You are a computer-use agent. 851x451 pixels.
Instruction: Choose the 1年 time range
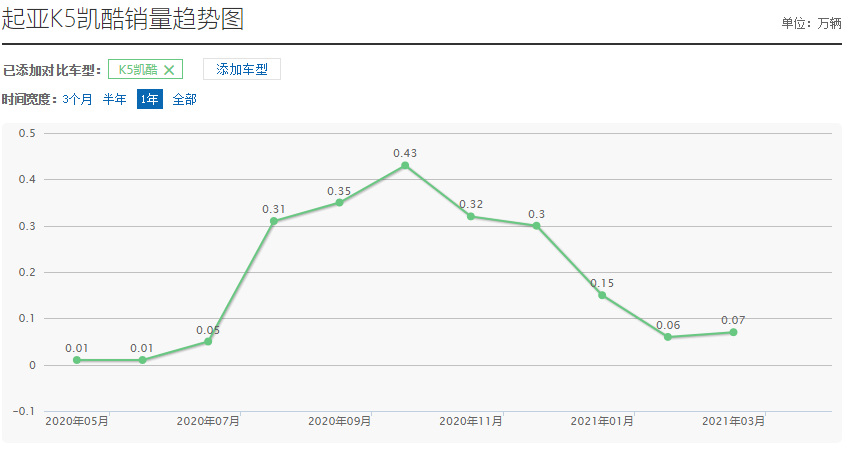click(x=149, y=99)
